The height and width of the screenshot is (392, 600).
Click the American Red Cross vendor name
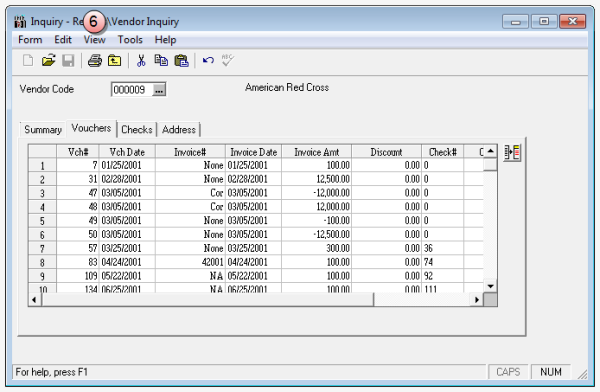coord(287,88)
